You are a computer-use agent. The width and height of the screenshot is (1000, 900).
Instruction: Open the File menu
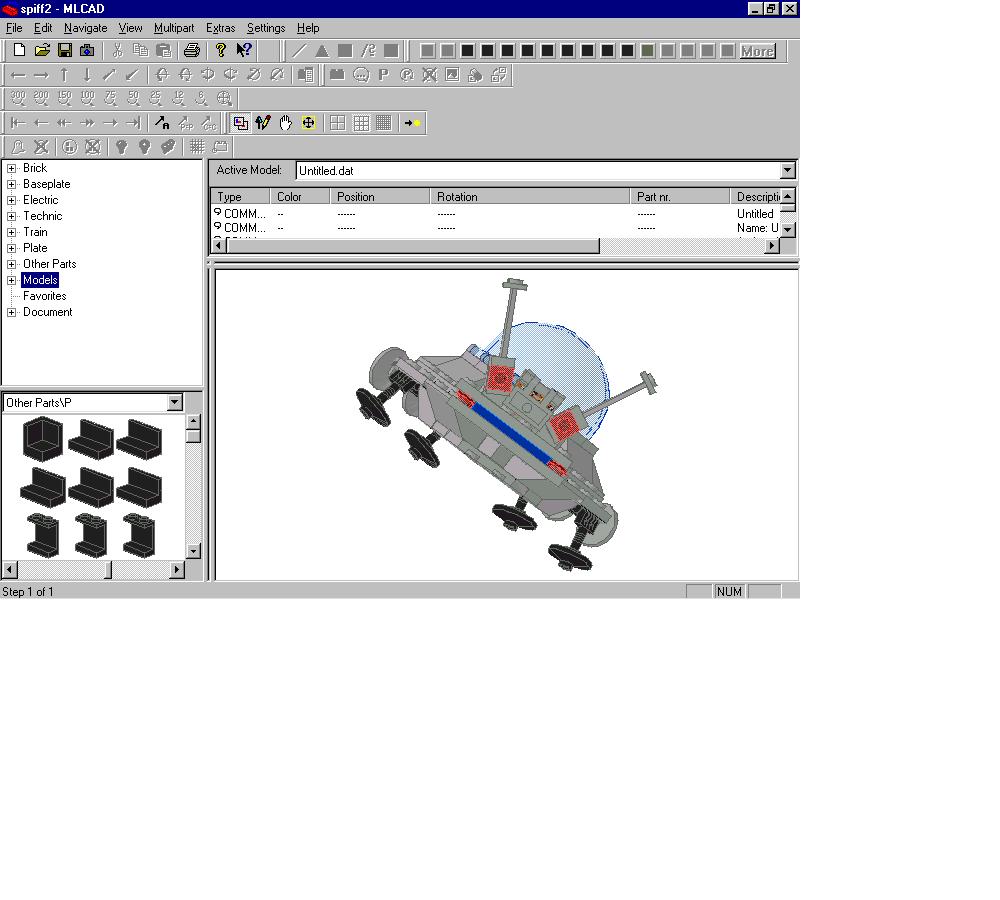[14, 28]
